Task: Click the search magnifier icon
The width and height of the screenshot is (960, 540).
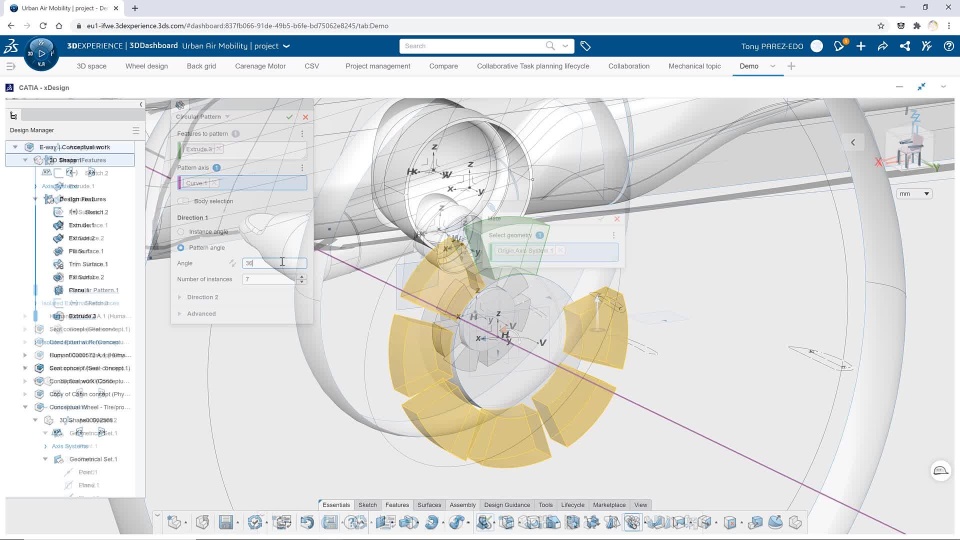Action: pos(550,46)
